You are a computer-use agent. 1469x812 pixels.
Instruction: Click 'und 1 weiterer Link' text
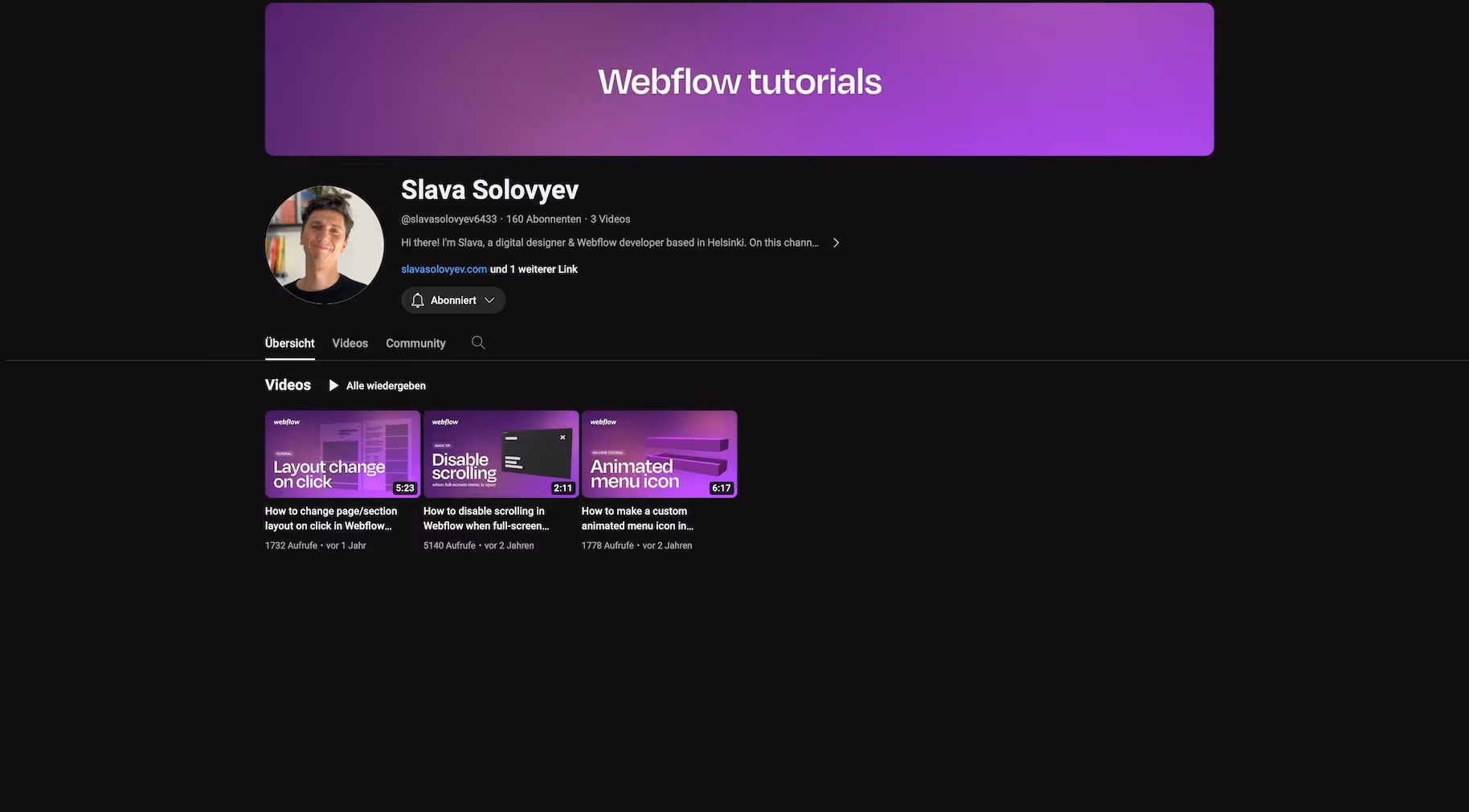[x=534, y=269]
